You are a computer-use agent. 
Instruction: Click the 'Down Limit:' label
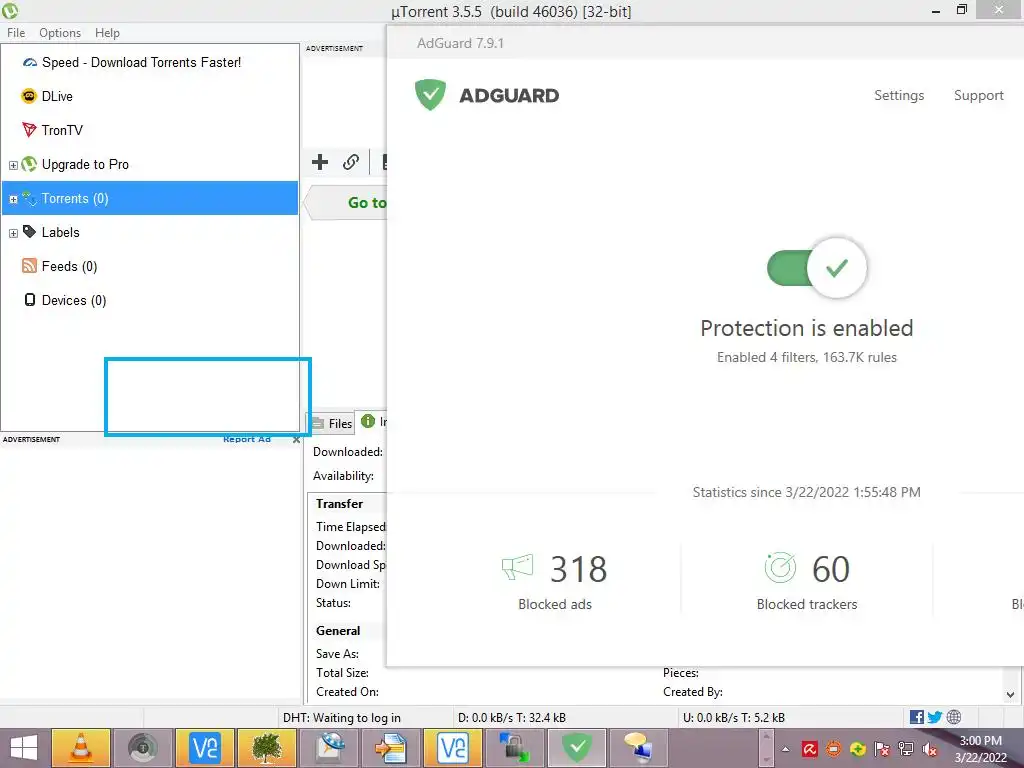click(348, 584)
